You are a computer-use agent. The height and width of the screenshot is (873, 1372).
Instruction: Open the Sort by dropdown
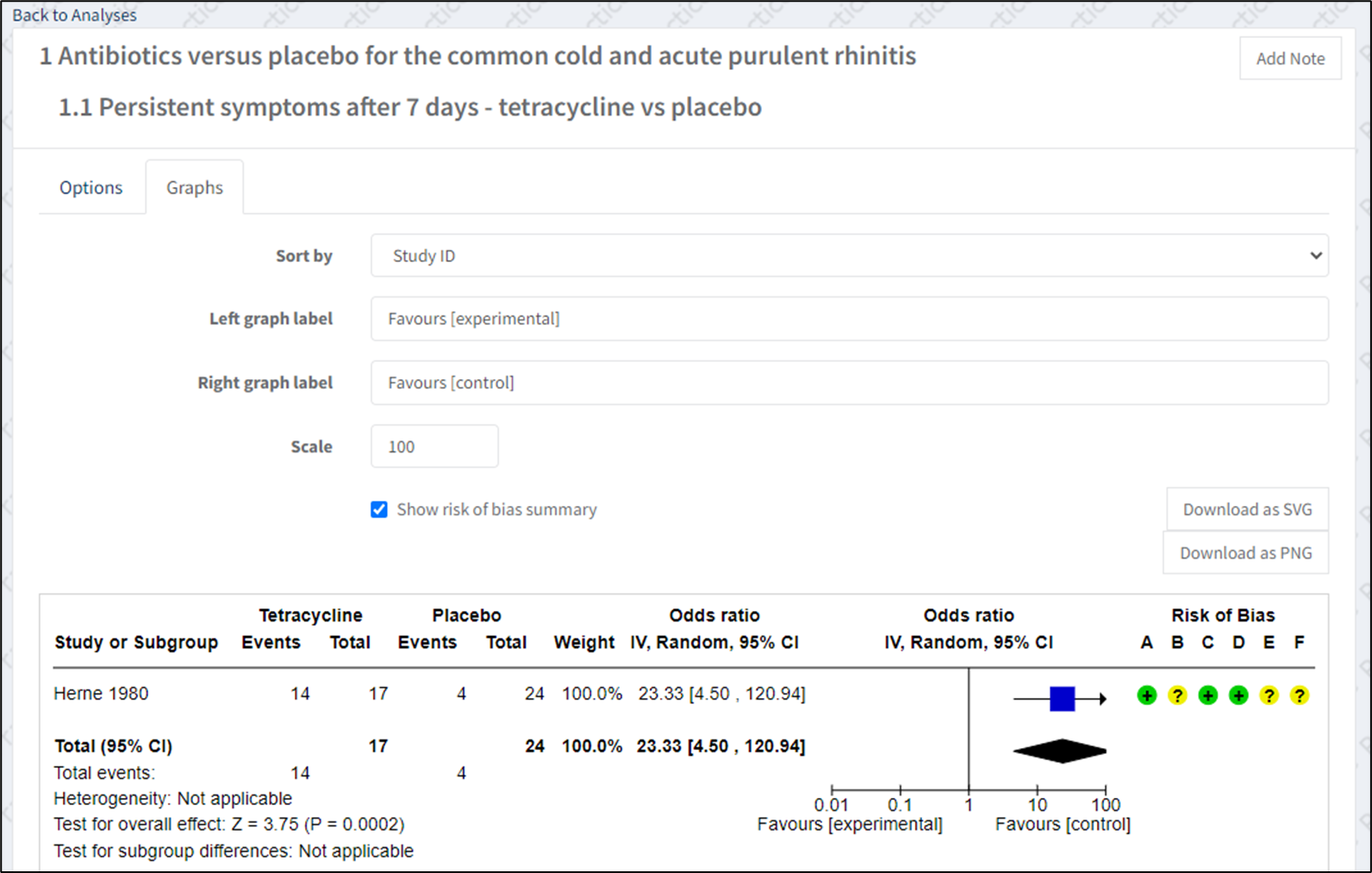[849, 256]
